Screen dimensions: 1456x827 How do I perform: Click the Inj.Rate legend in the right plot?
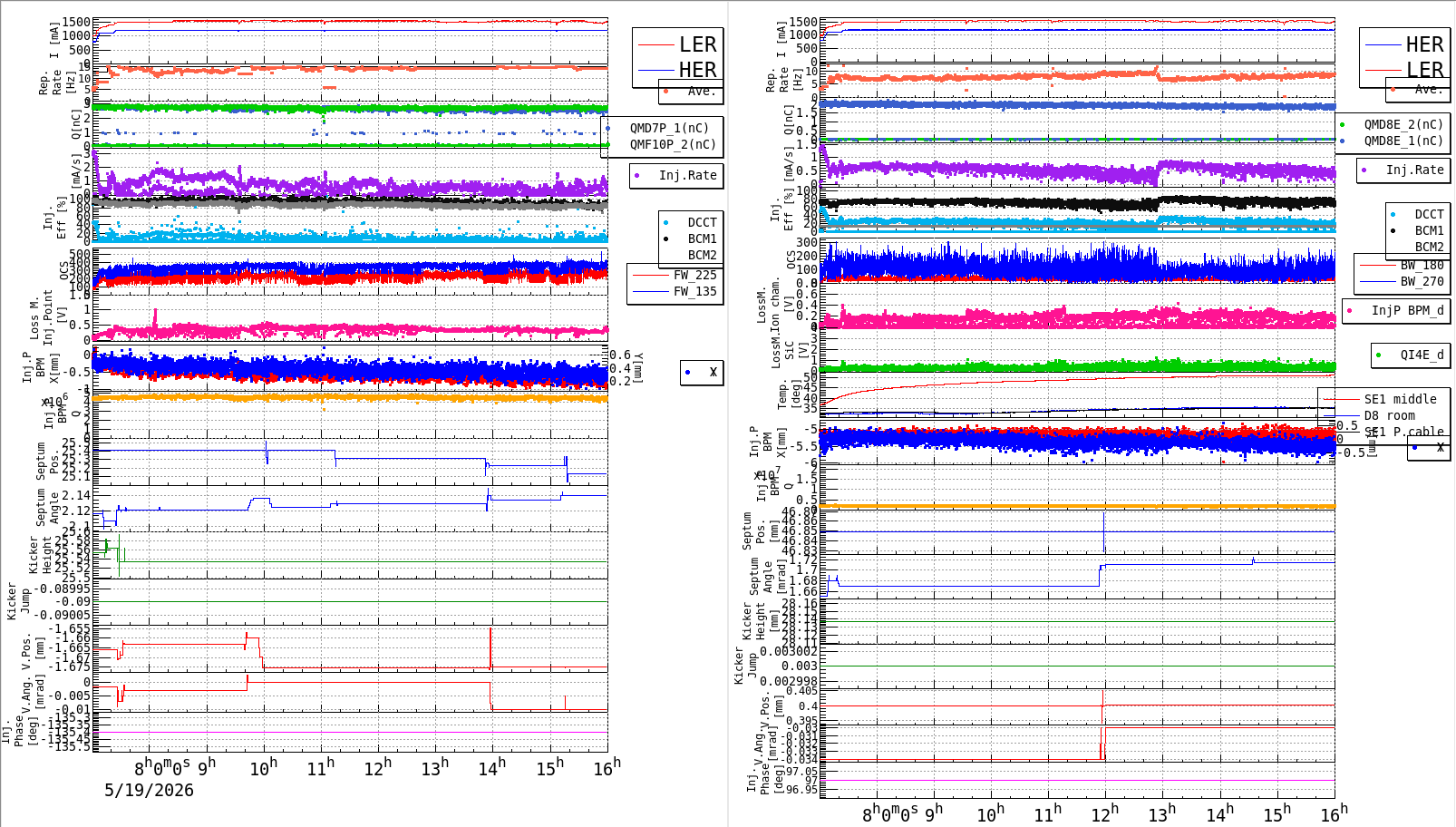click(x=1414, y=170)
